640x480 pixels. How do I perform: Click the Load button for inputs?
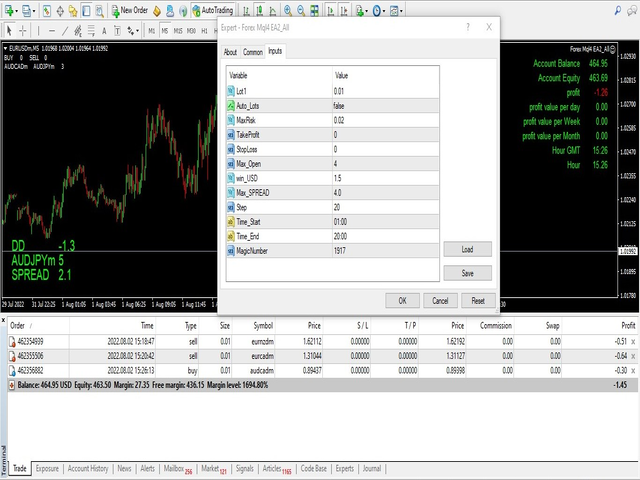click(467, 249)
